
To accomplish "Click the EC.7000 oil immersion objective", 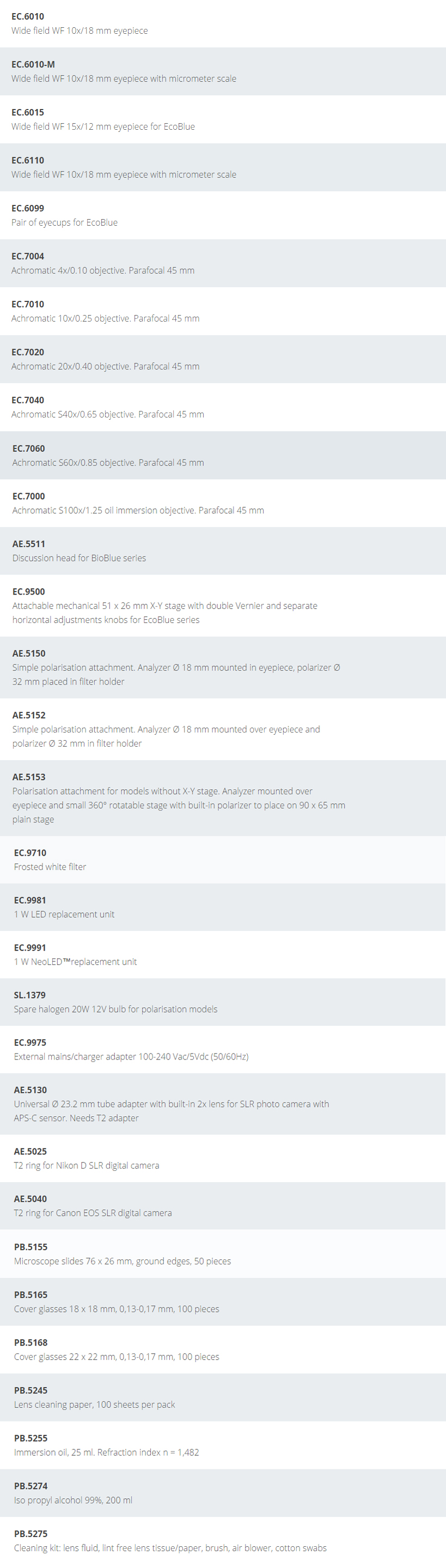I will point(223,504).
